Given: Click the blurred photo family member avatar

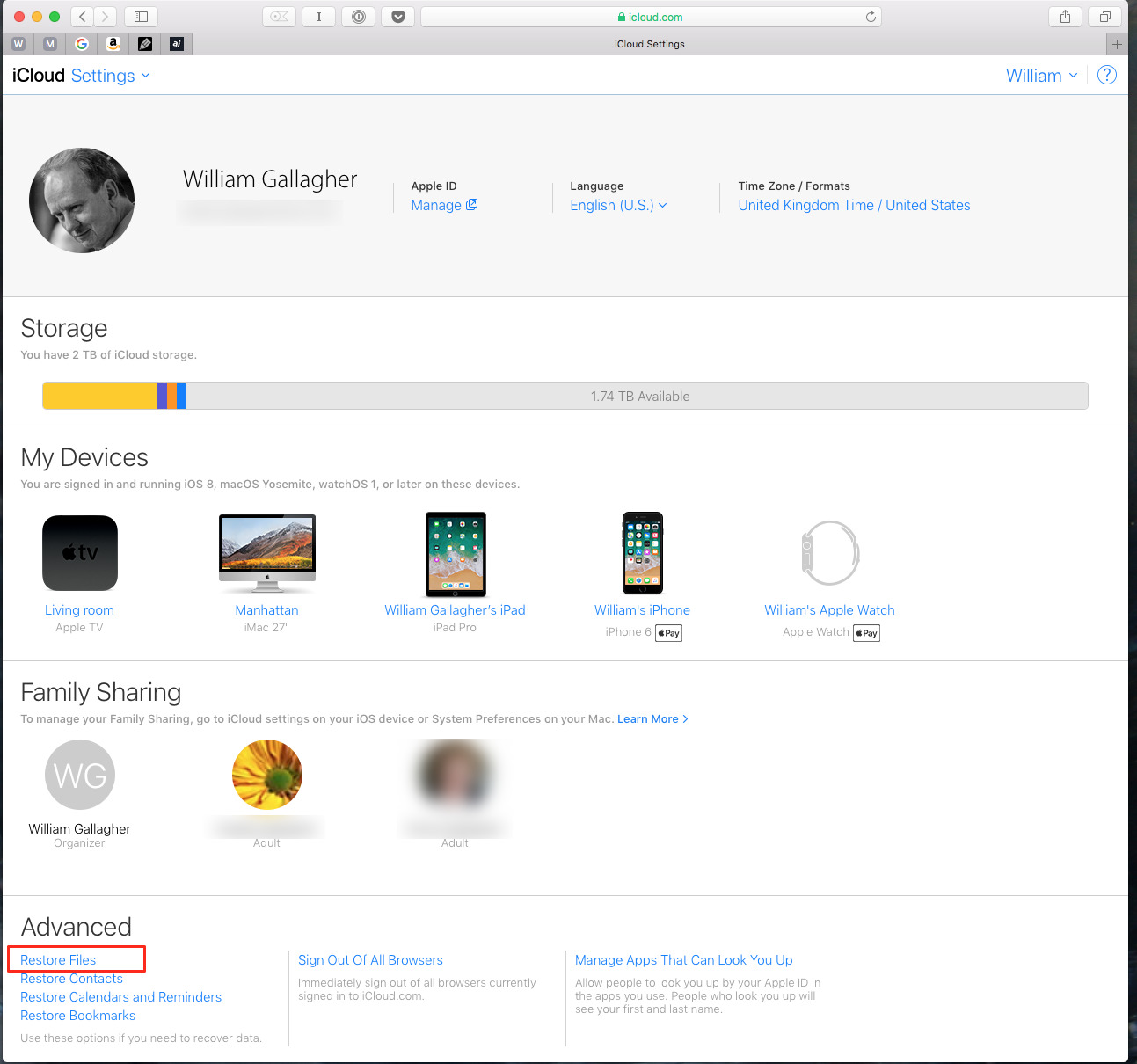Looking at the screenshot, I should coord(455,775).
